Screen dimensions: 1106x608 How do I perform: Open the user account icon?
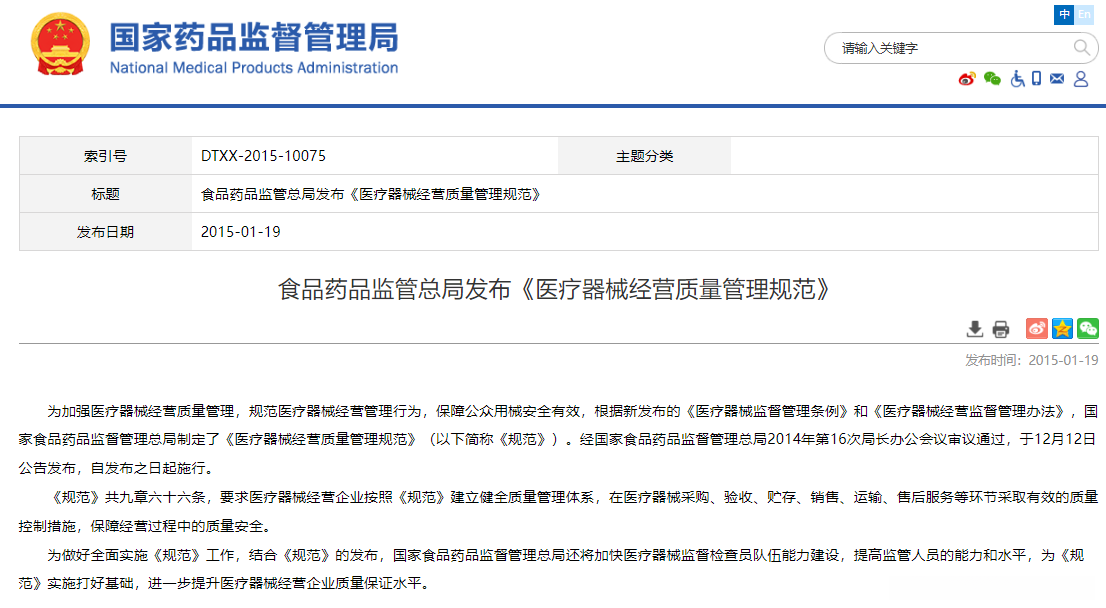[1081, 79]
